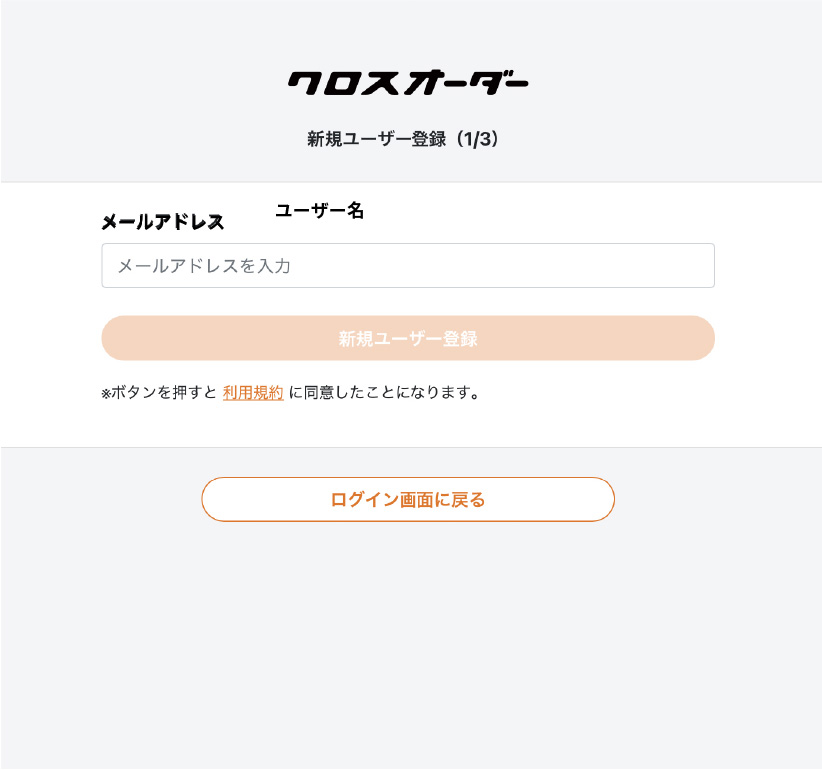Focus the メールアドレス input field
This screenshot has width=822, height=770.
pos(408,266)
